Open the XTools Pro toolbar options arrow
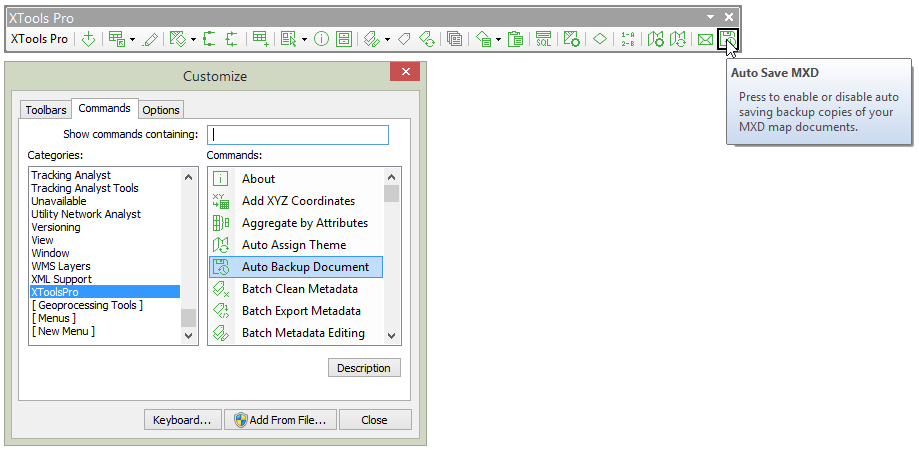919x450 pixels. [x=710, y=17]
